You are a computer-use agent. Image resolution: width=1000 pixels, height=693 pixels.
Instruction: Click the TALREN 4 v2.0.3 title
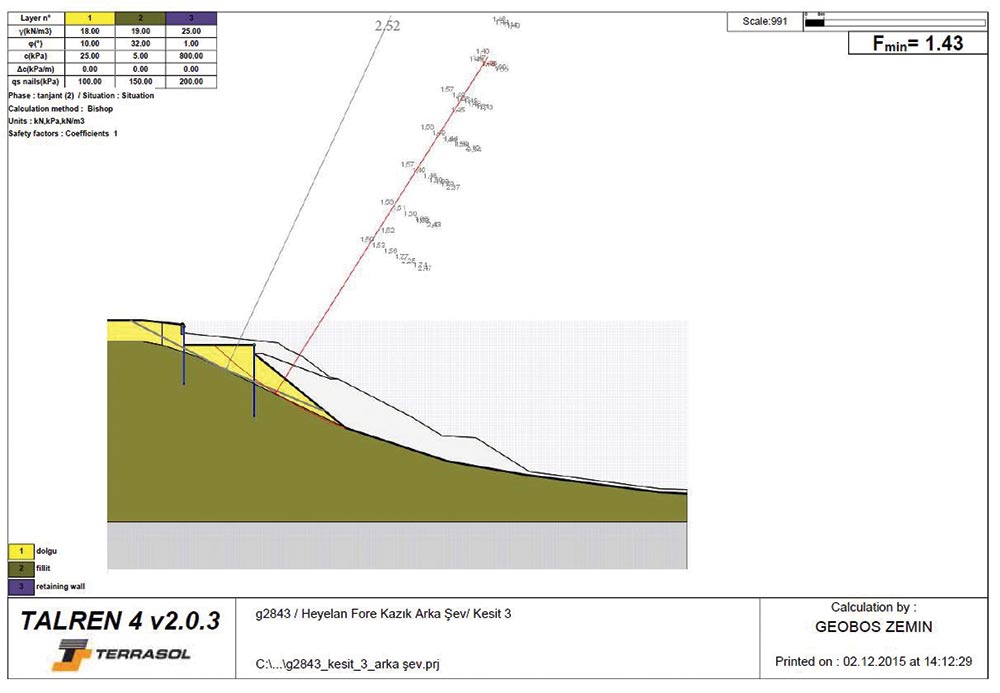click(119, 622)
